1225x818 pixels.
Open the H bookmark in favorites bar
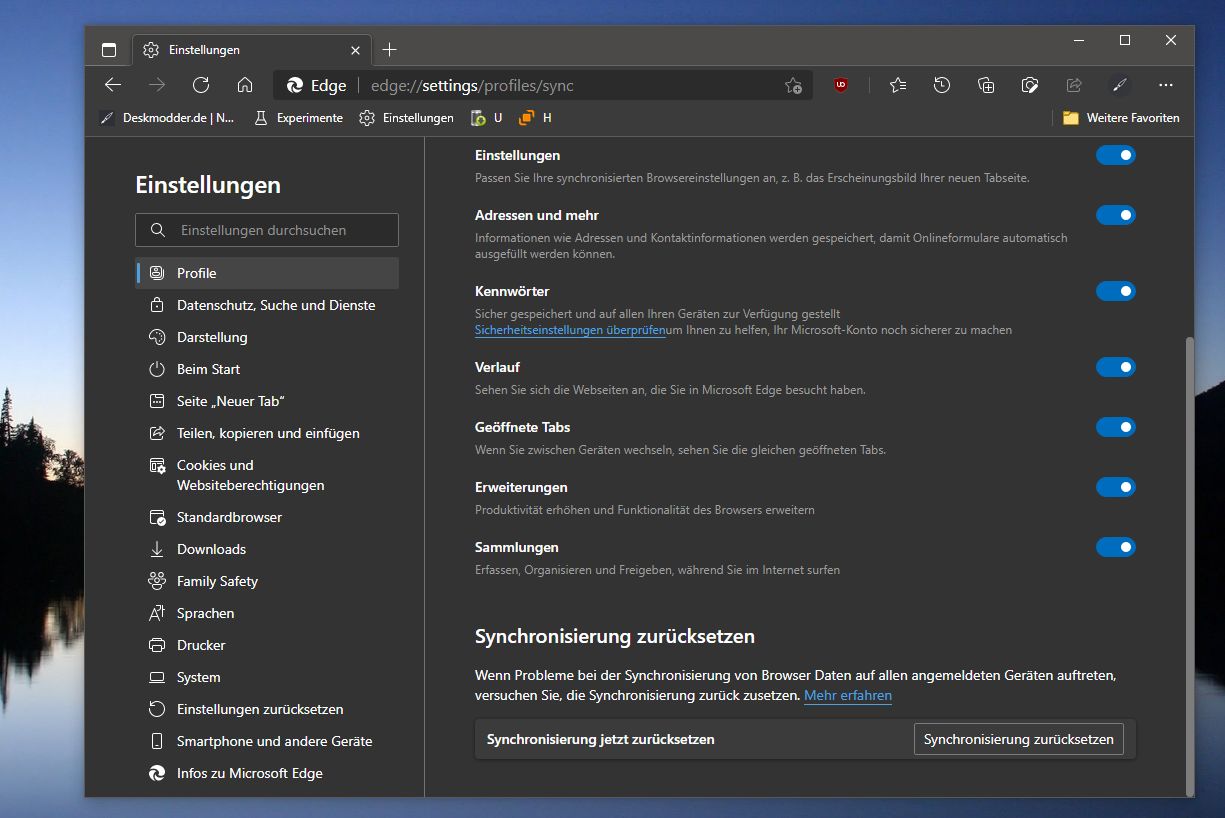(x=535, y=118)
